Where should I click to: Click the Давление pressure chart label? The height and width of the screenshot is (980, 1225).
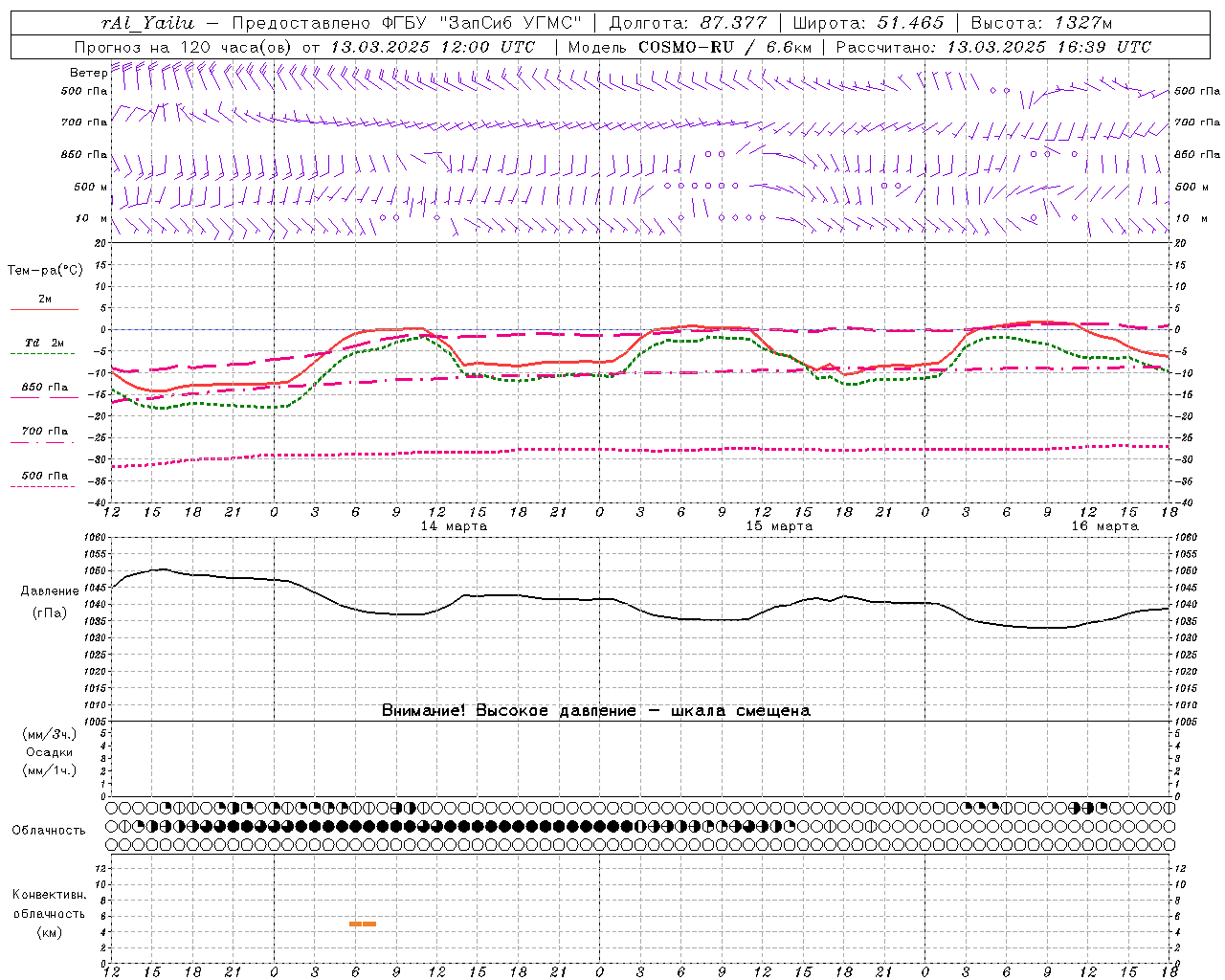pos(50,591)
